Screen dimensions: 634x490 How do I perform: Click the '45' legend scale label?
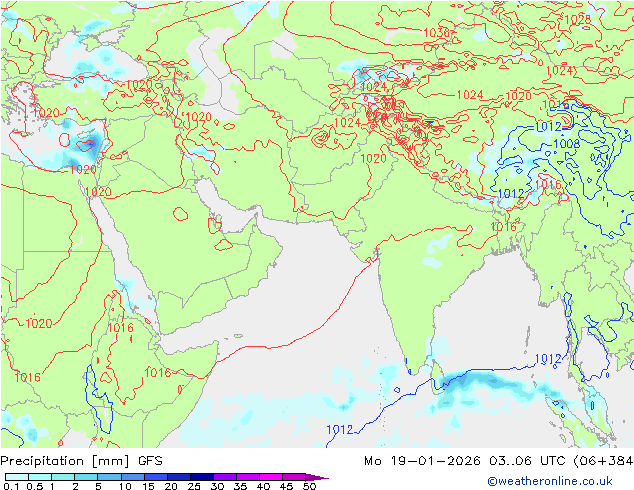click(286, 486)
